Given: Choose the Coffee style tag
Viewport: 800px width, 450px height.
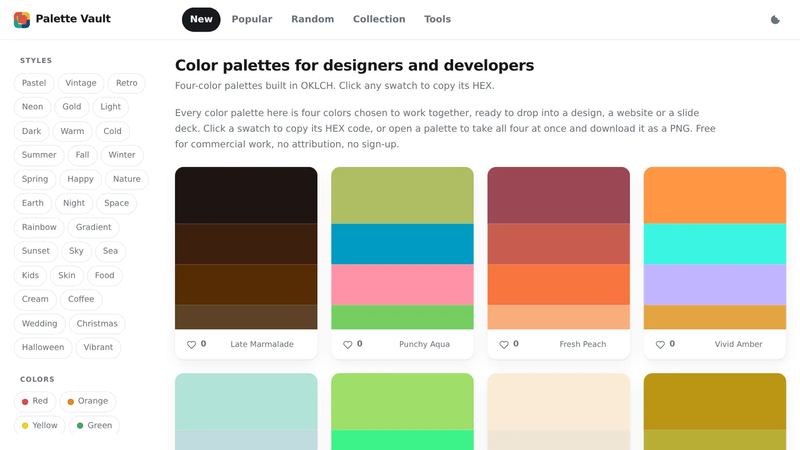Looking at the screenshot, I should pyautogui.click(x=81, y=299).
